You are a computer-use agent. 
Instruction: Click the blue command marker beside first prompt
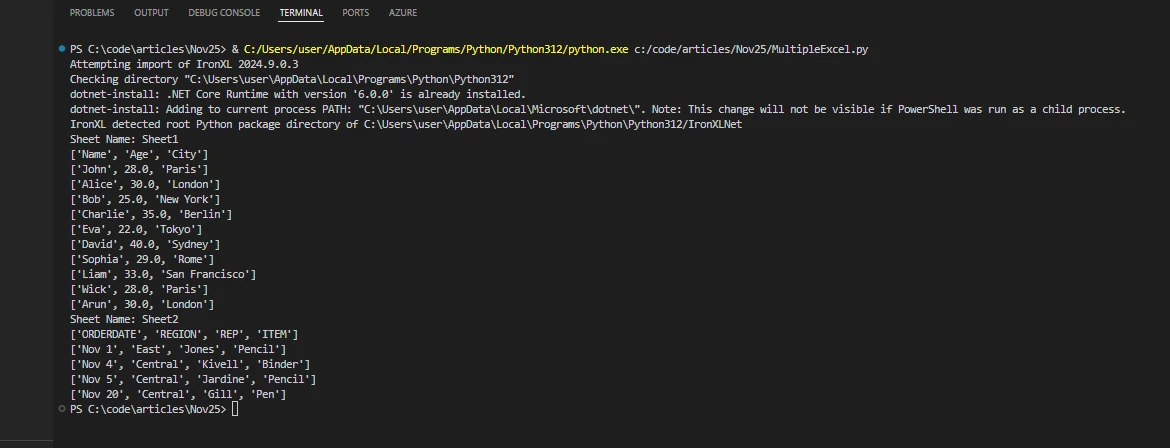(x=62, y=49)
